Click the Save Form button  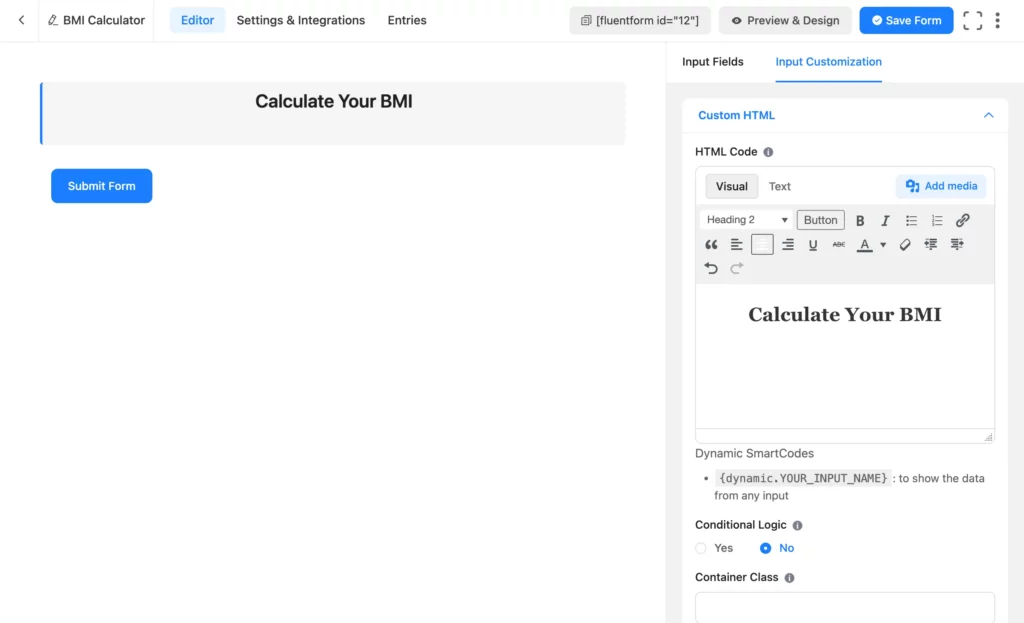coord(906,20)
